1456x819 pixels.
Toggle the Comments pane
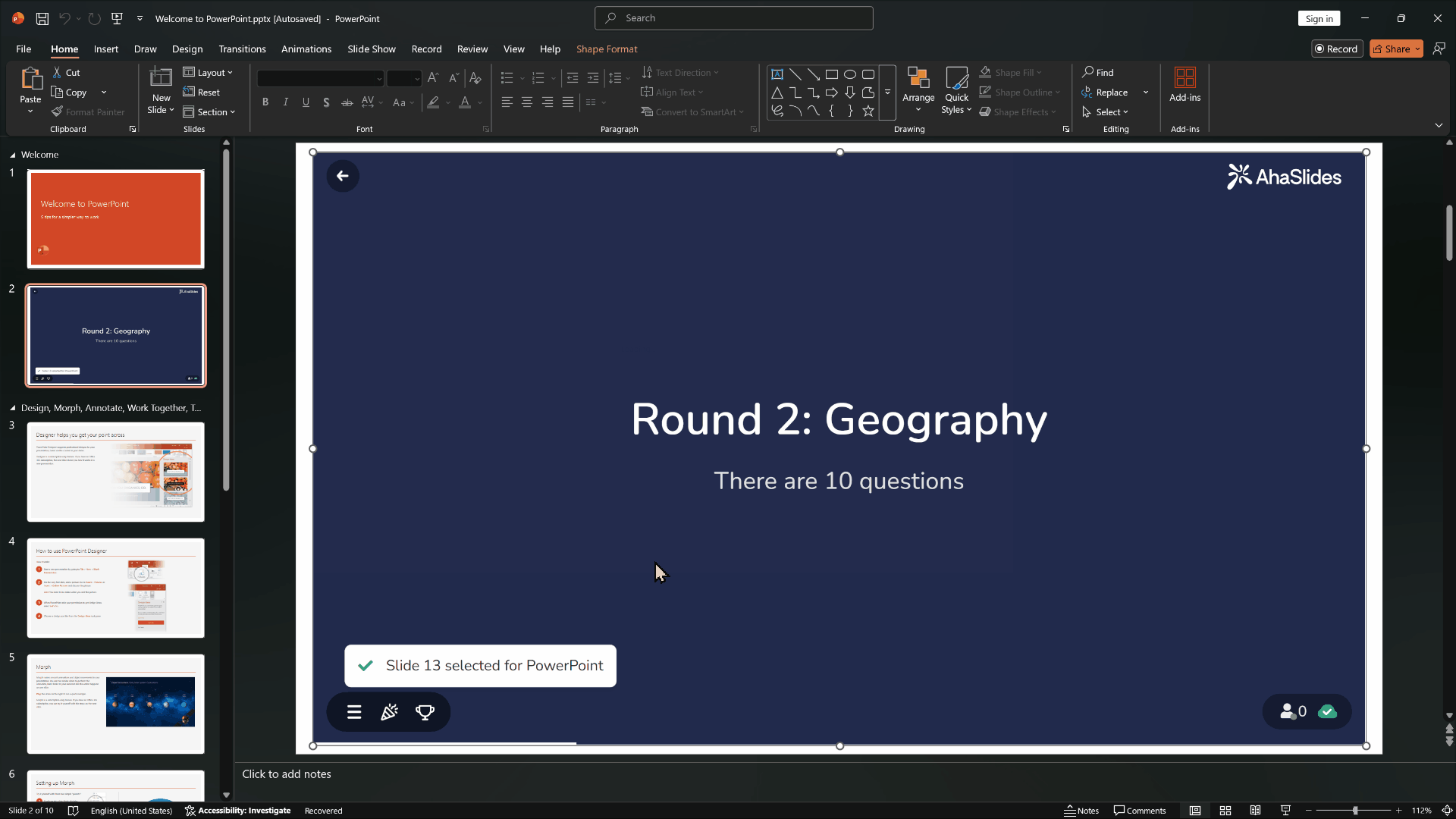click(x=1140, y=811)
